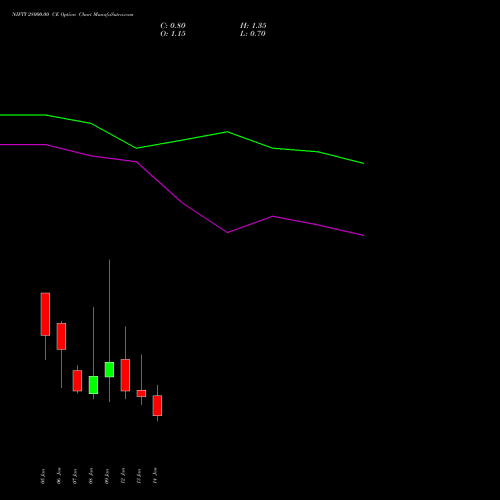Viewport: 500px width, 500px height.
Task: Click the 09 Jan date label
Action: click(x=107, y=476)
